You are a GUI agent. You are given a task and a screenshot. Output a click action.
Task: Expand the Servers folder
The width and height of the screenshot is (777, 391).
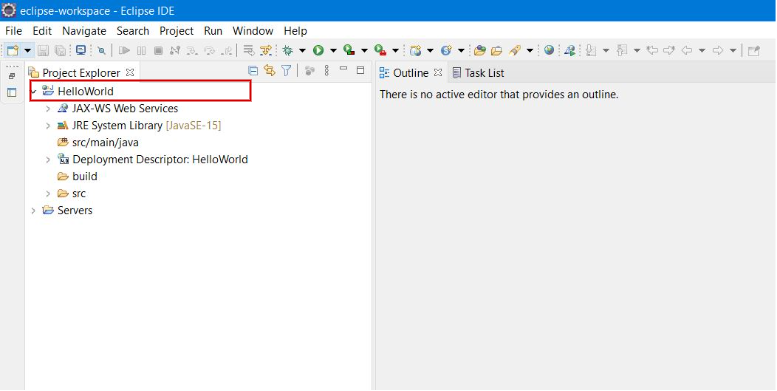pos(33,211)
